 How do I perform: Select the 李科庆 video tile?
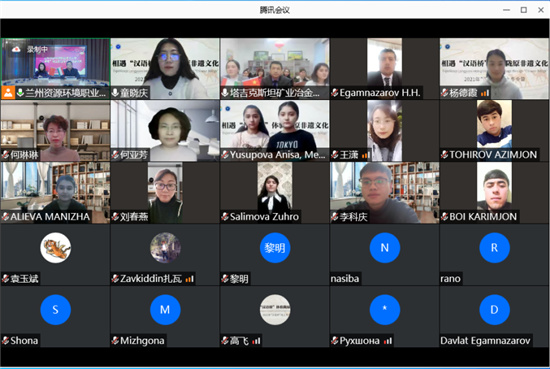(384, 193)
